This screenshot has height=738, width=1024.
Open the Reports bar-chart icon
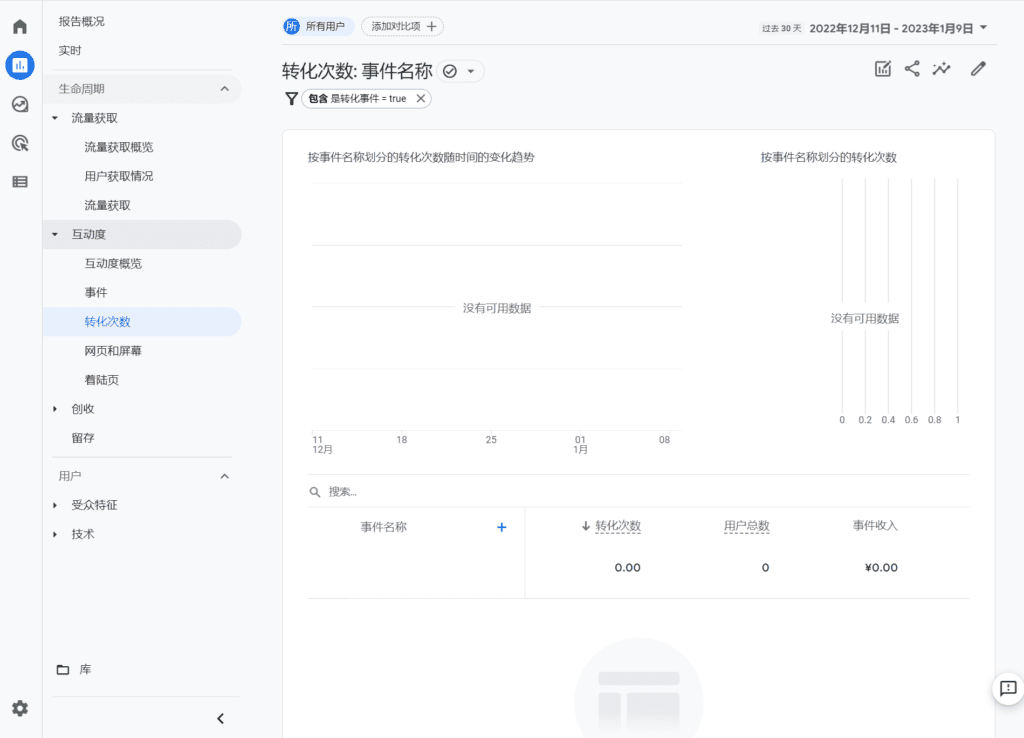(x=20, y=65)
